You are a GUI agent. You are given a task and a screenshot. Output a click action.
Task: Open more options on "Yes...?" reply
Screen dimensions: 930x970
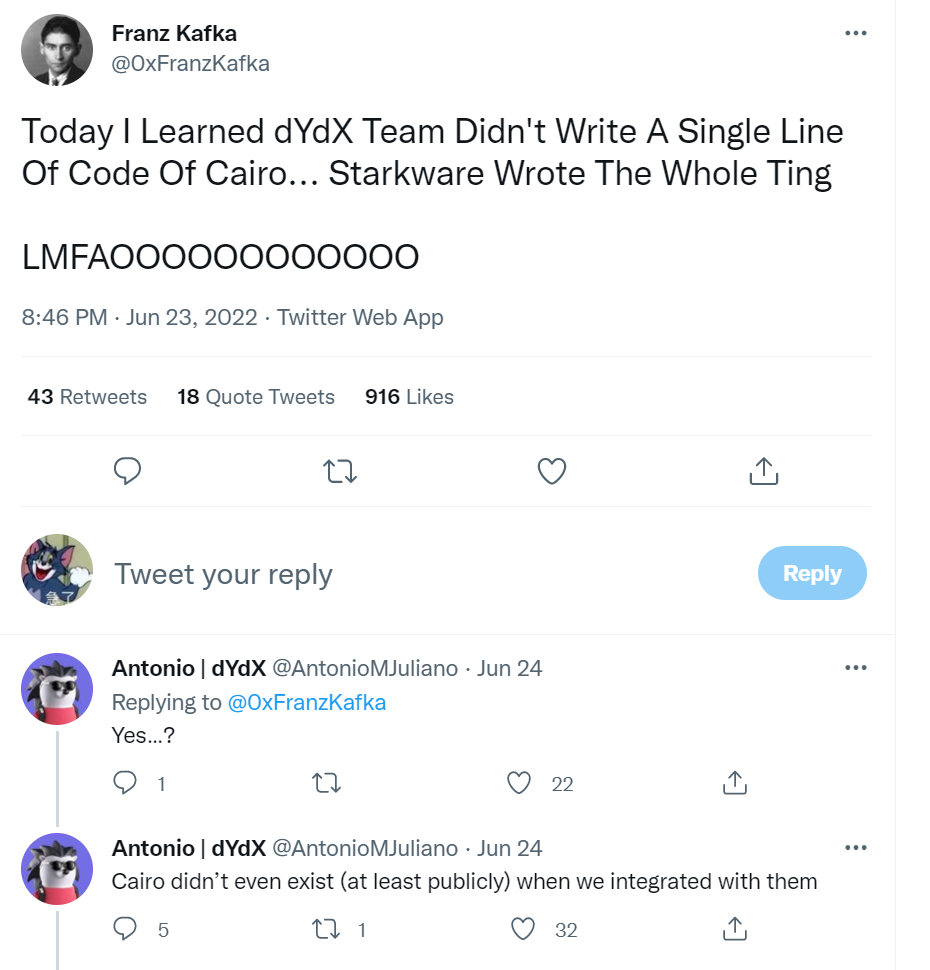point(856,667)
